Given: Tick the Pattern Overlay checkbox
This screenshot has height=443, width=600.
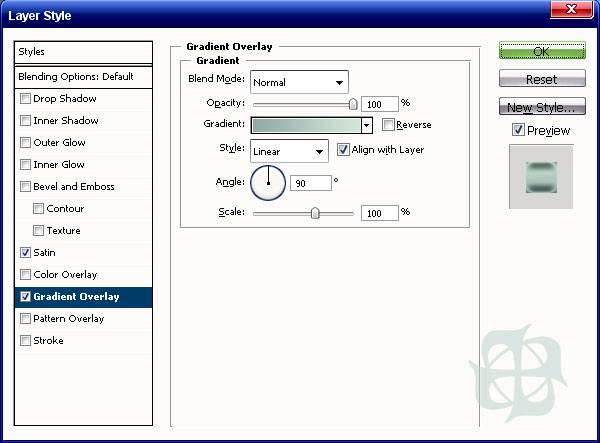Looking at the screenshot, I should 25,319.
